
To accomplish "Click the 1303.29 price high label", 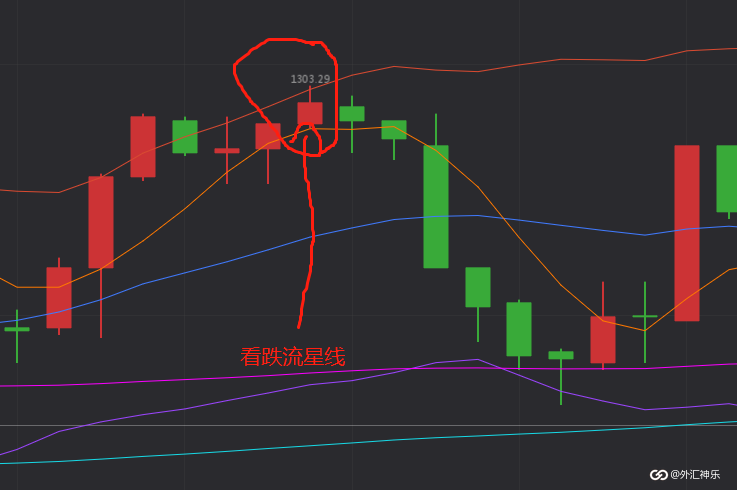I will 310,79.
